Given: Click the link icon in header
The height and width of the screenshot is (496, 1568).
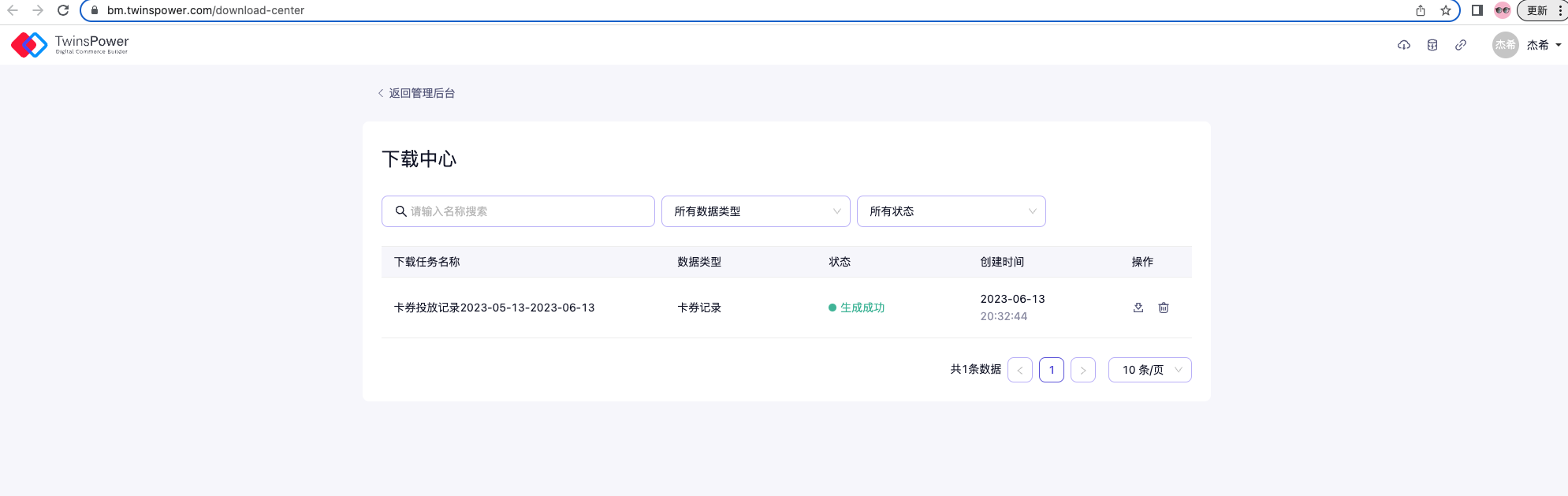Looking at the screenshot, I should click(1460, 45).
